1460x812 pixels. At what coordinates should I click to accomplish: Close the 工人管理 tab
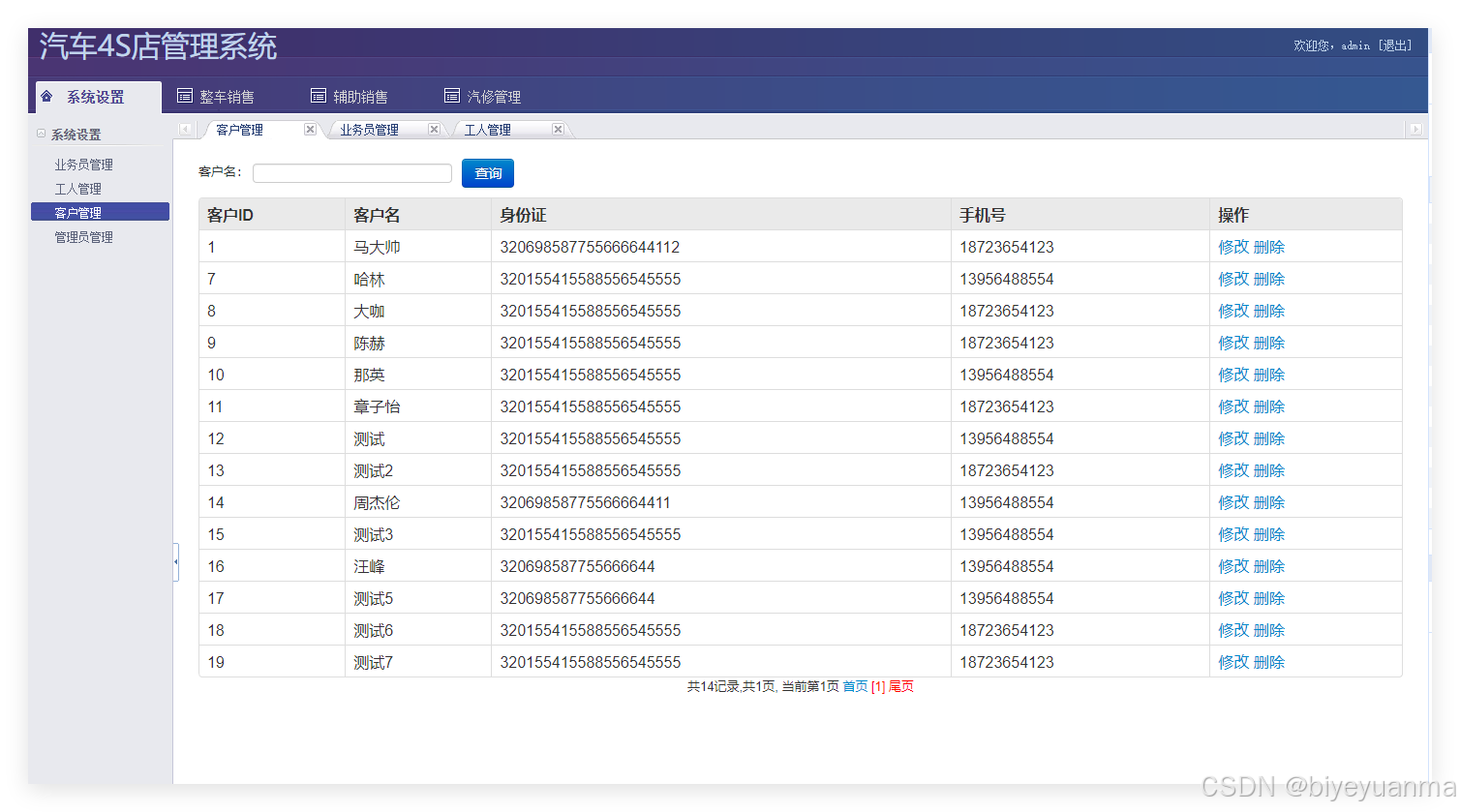(558, 128)
